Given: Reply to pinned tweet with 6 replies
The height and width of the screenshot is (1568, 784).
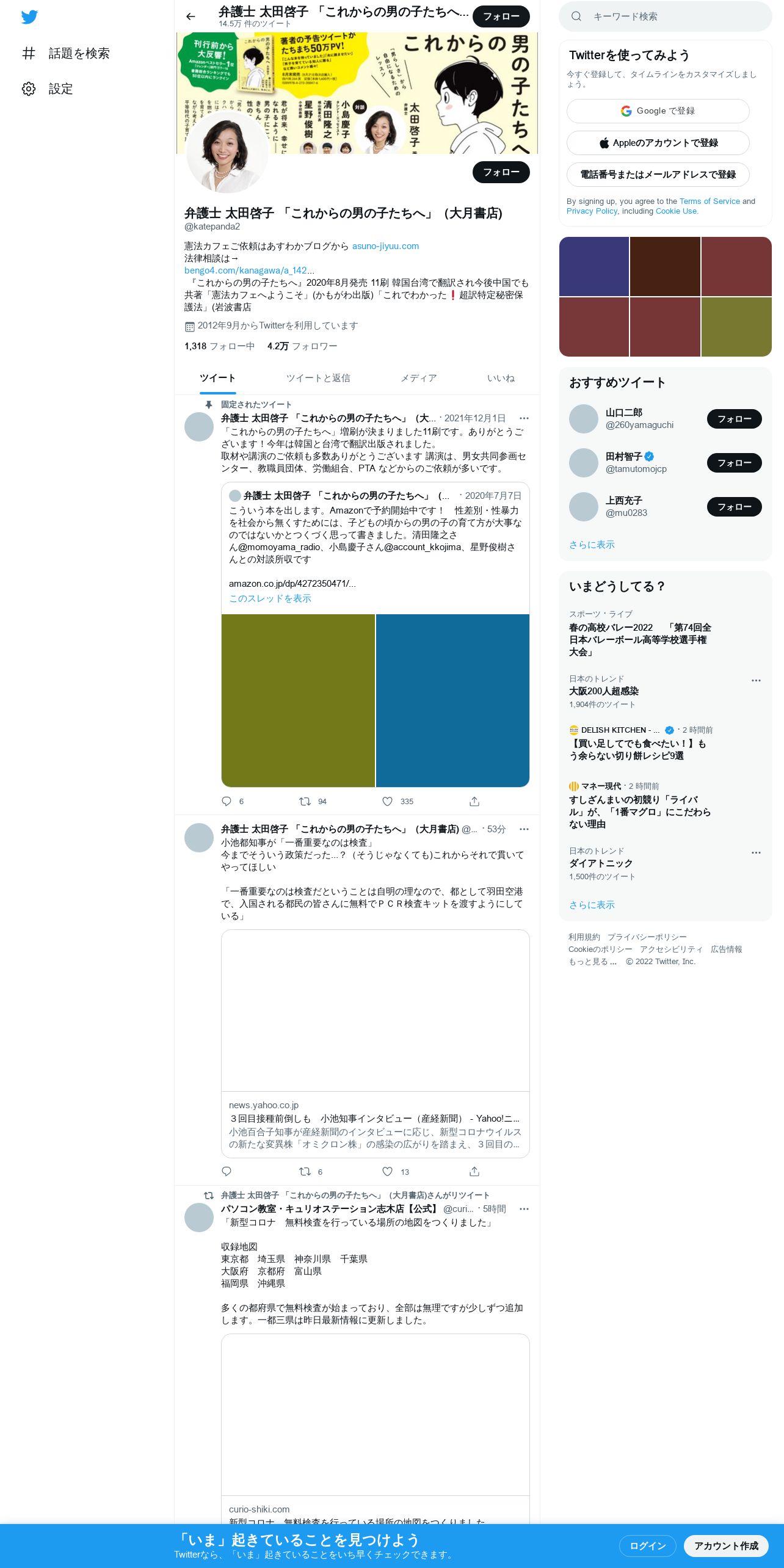Looking at the screenshot, I should tap(227, 801).
